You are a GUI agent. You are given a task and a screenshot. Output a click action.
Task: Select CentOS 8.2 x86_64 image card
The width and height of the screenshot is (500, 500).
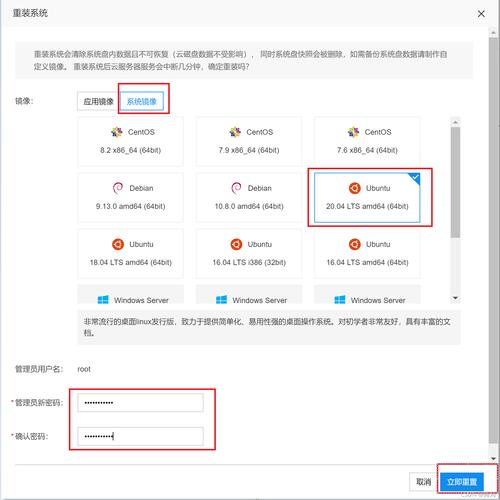point(130,141)
